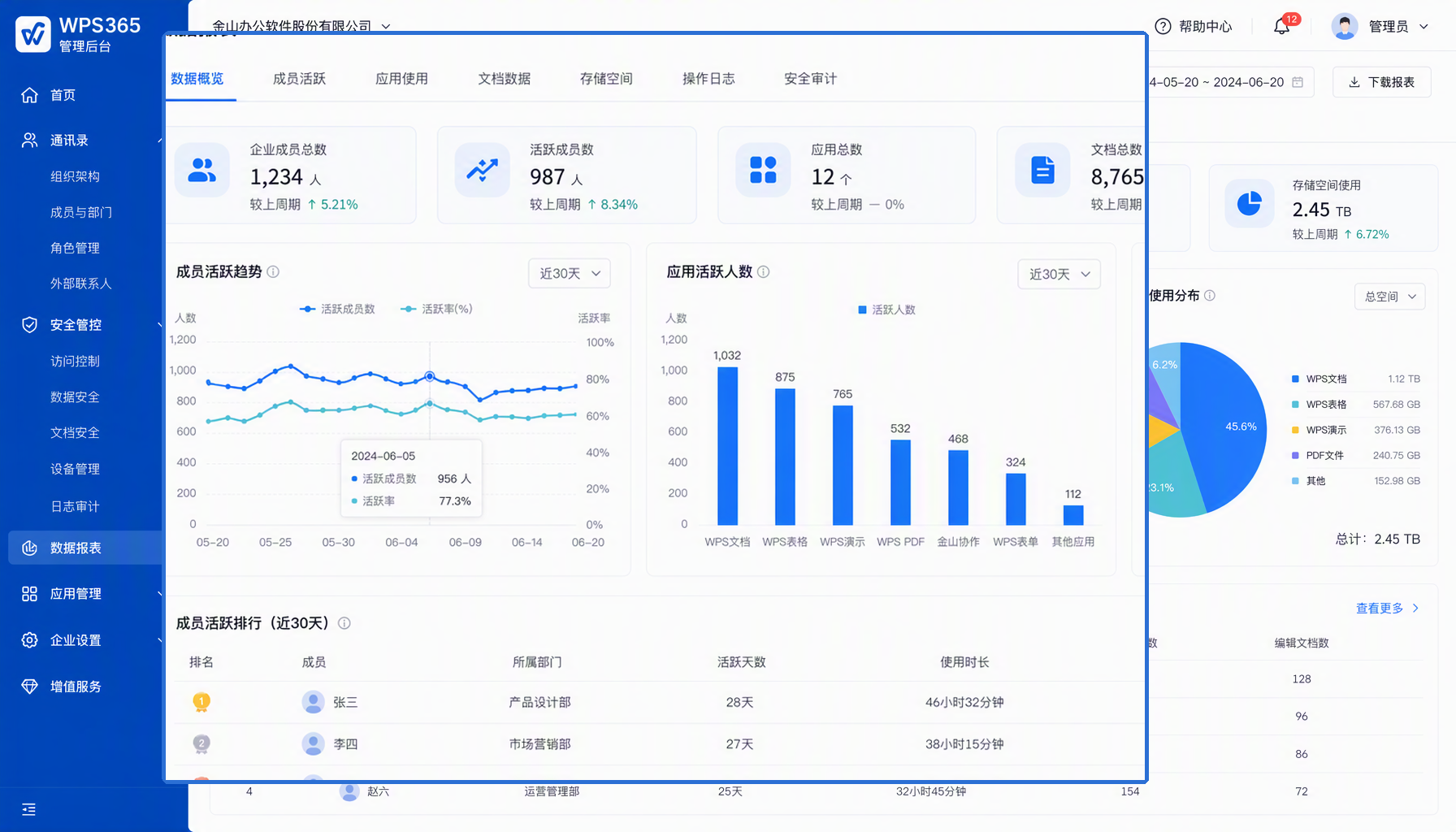Click the 2024-06-05 highlighted data point

(x=430, y=377)
